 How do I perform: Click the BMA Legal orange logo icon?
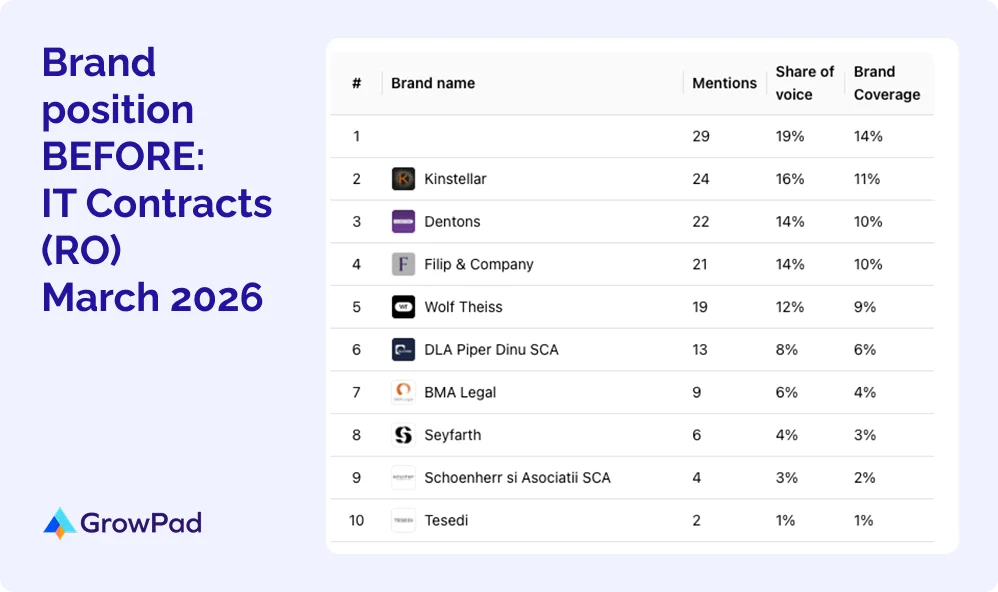pos(403,392)
